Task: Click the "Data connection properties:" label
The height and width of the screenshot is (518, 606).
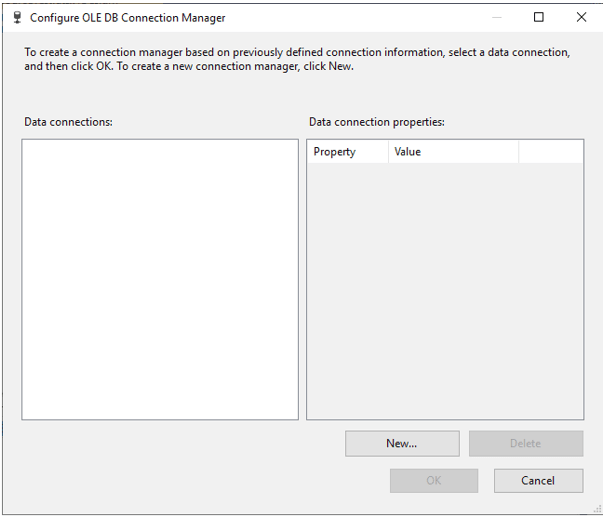Action: click(376, 122)
